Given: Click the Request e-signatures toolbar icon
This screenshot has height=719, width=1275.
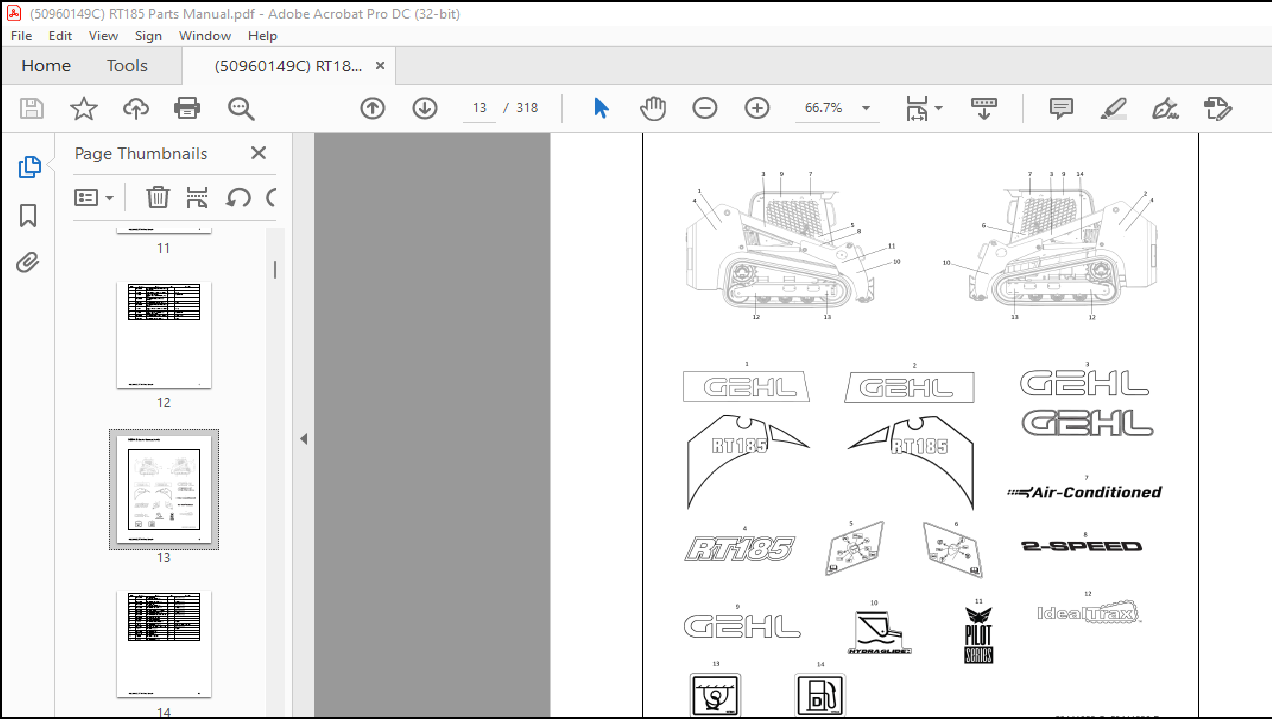Looking at the screenshot, I should click(x=1218, y=108).
